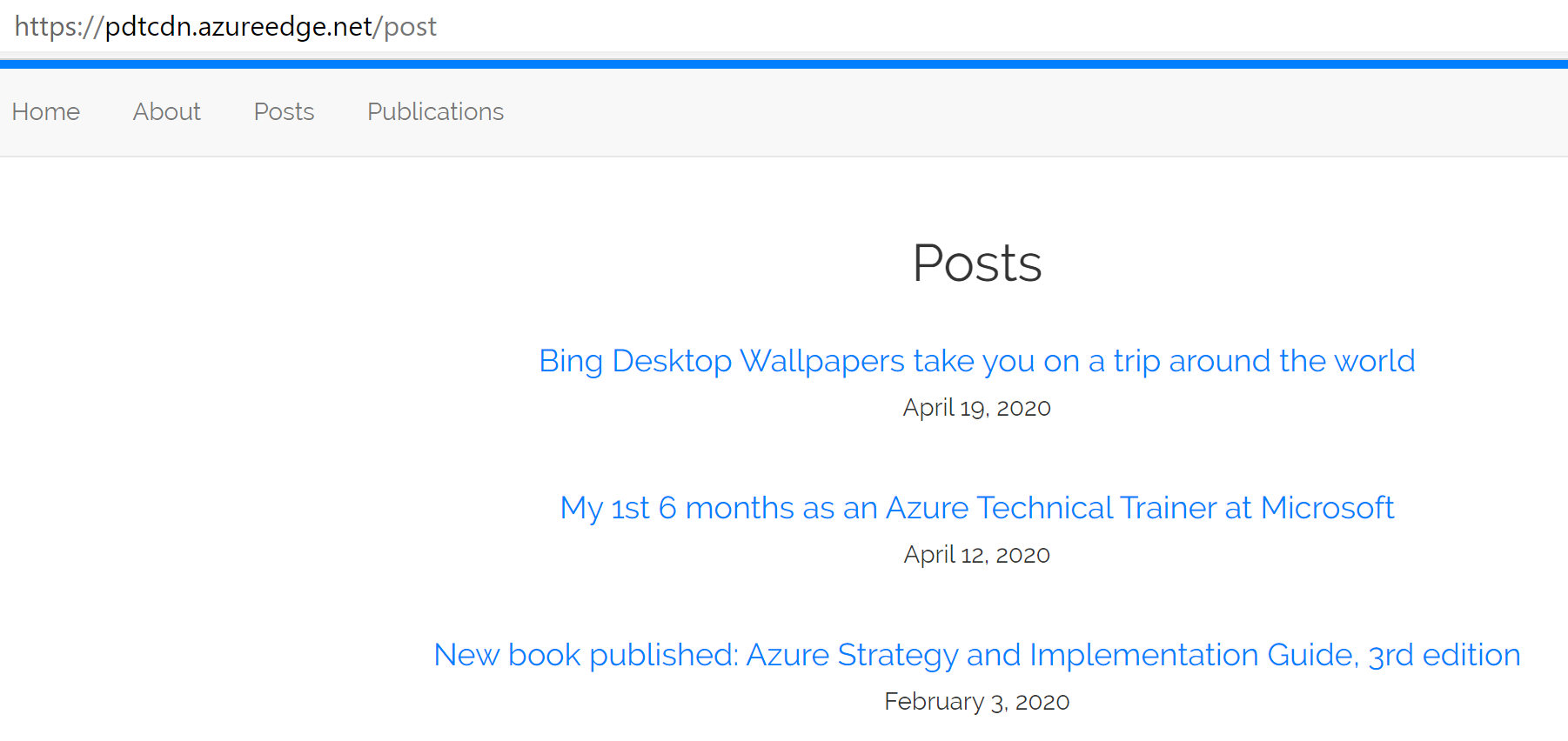Click the word Microsoft in the second post title
Image resolution: width=1568 pixels, height=741 pixels.
point(1327,508)
